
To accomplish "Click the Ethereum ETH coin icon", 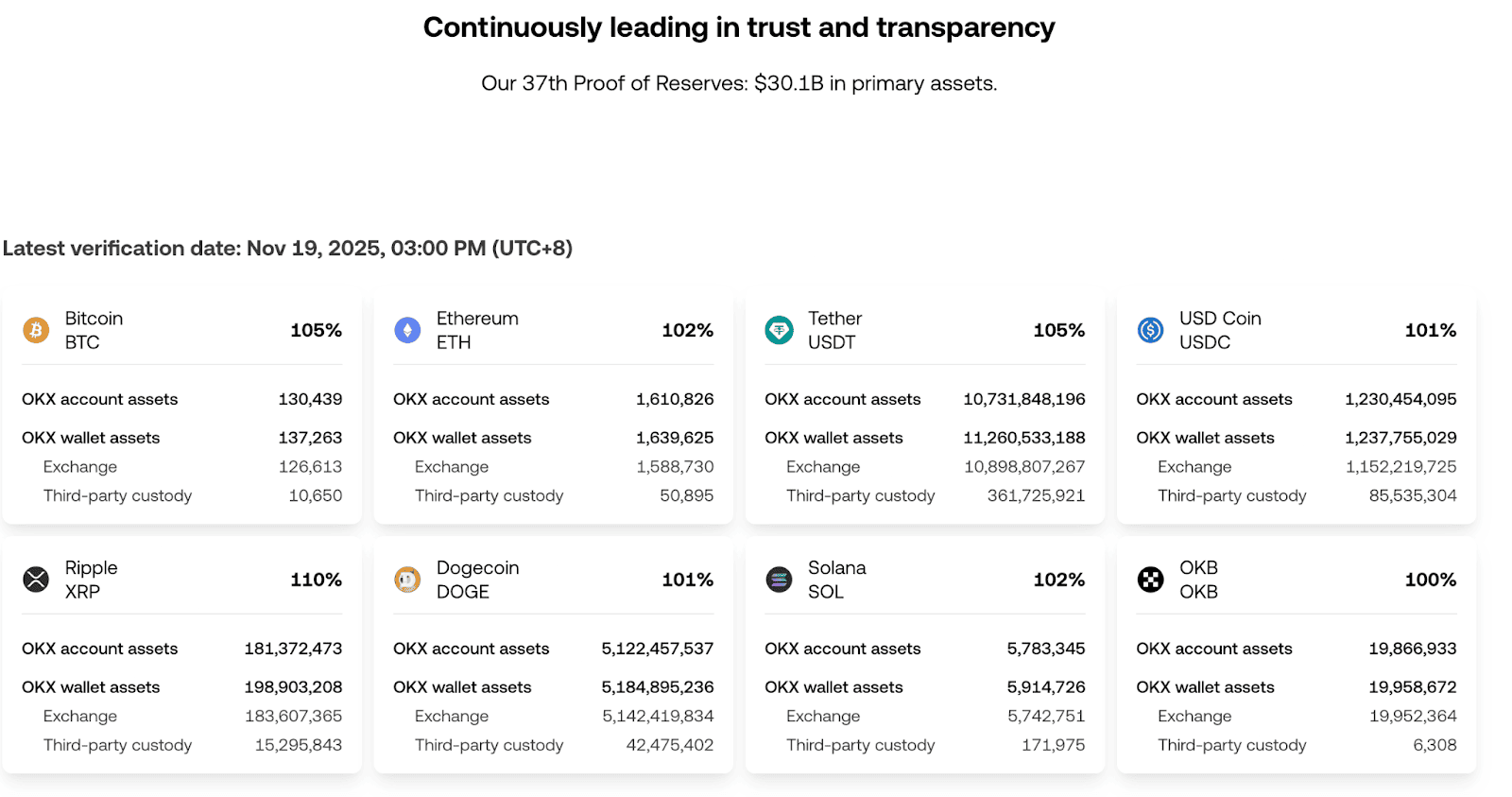I will point(407,330).
